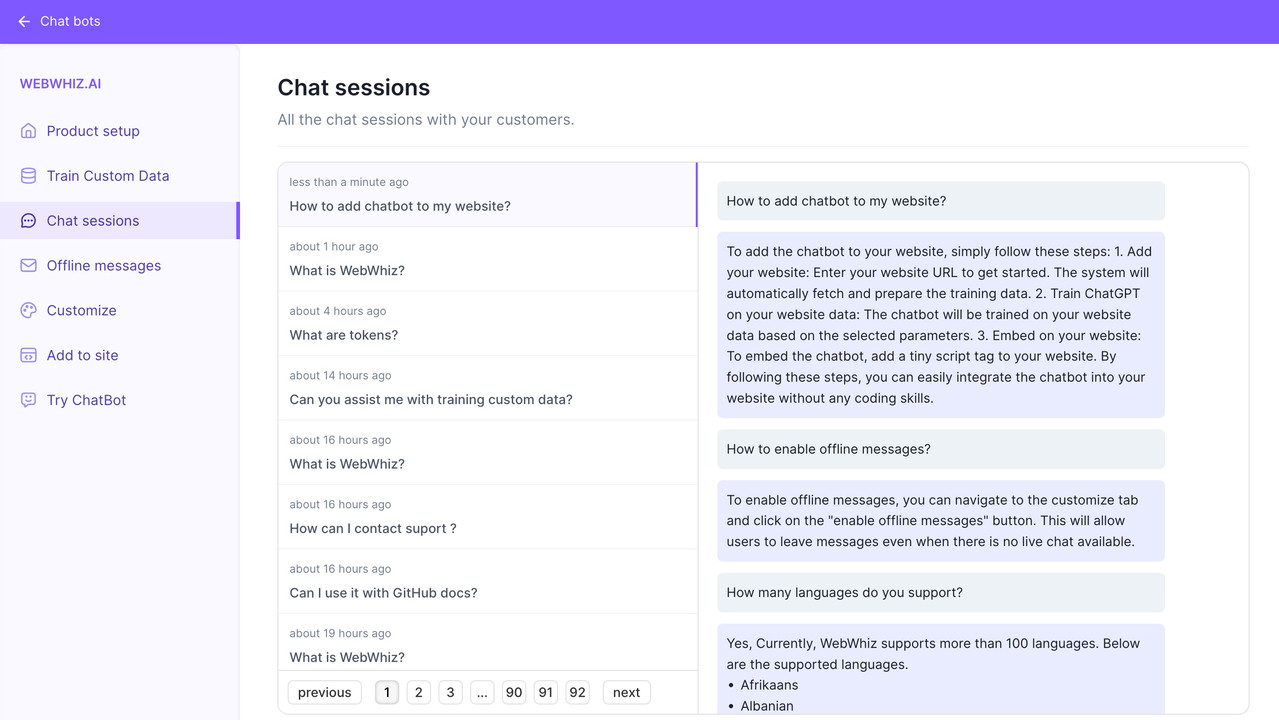The image size is (1279, 720).
Task: Click the back arrow icon beside Chat bots
Action: [24, 21]
